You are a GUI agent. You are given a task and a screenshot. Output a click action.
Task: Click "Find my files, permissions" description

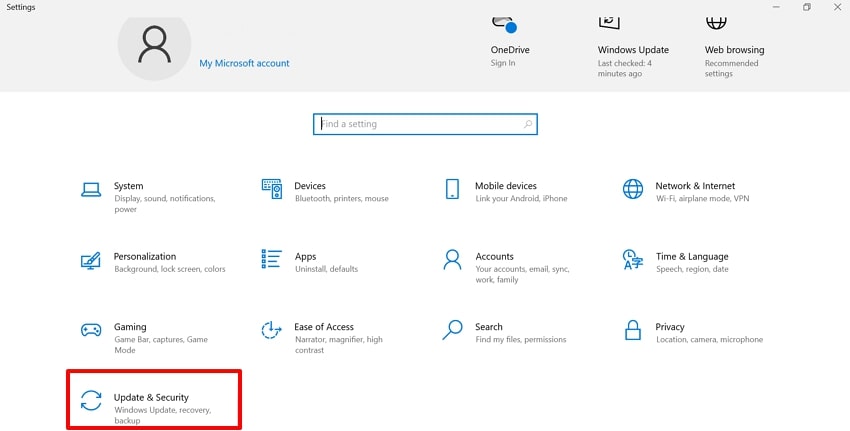click(x=520, y=339)
